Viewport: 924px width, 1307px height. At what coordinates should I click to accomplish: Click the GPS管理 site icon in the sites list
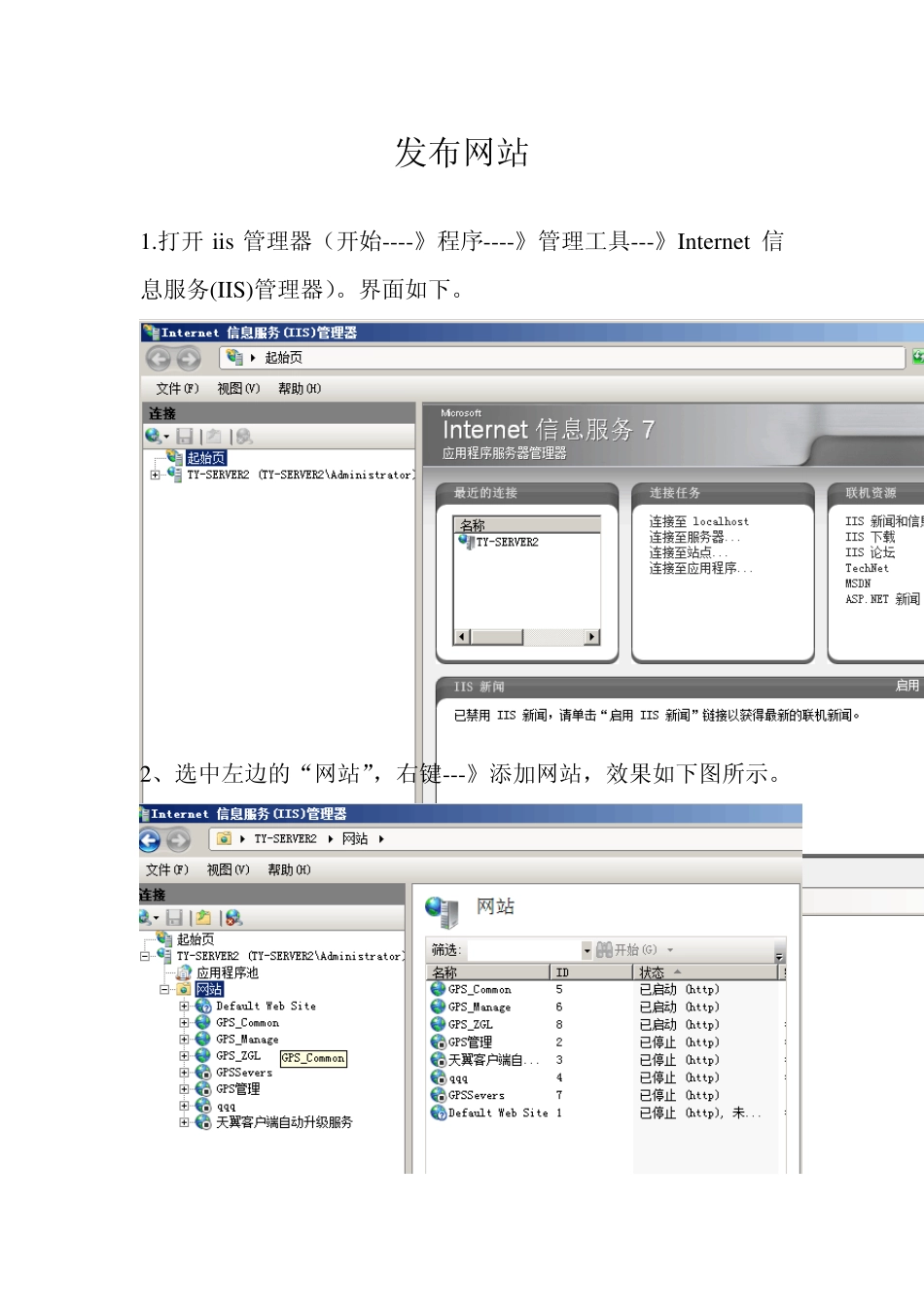point(439,1042)
